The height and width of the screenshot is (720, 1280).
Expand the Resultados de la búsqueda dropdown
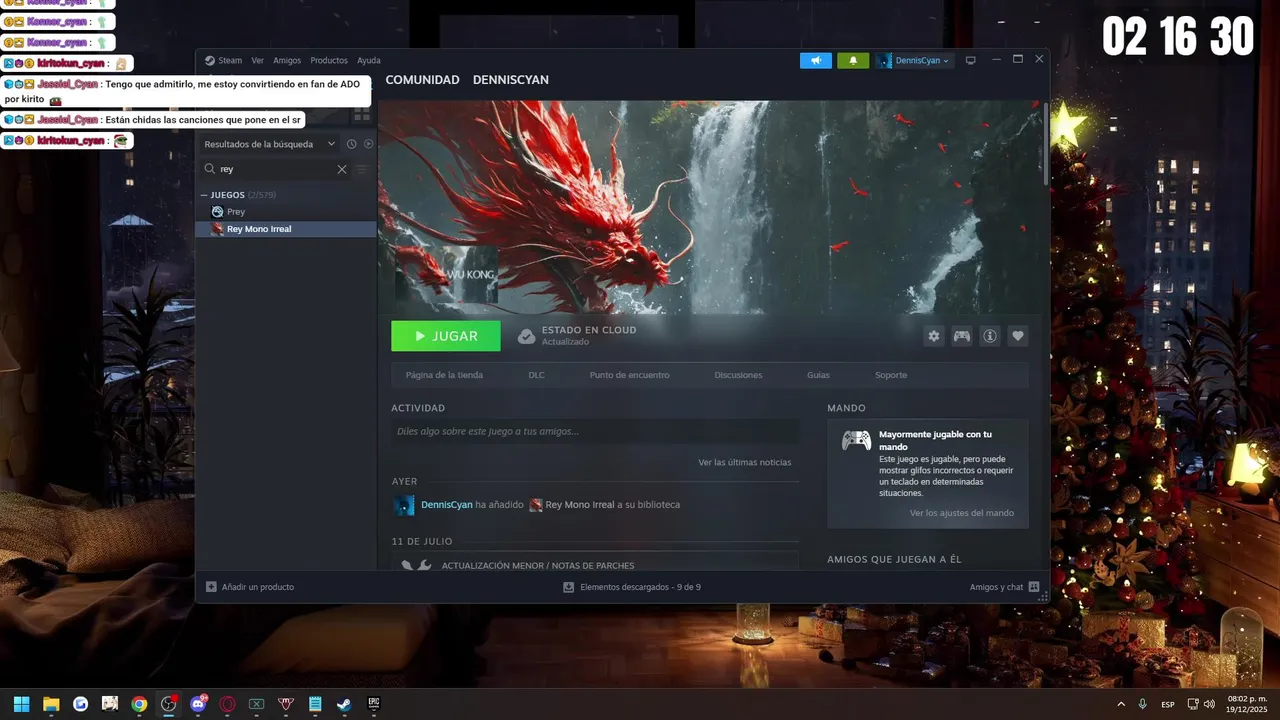pyautogui.click(x=269, y=144)
